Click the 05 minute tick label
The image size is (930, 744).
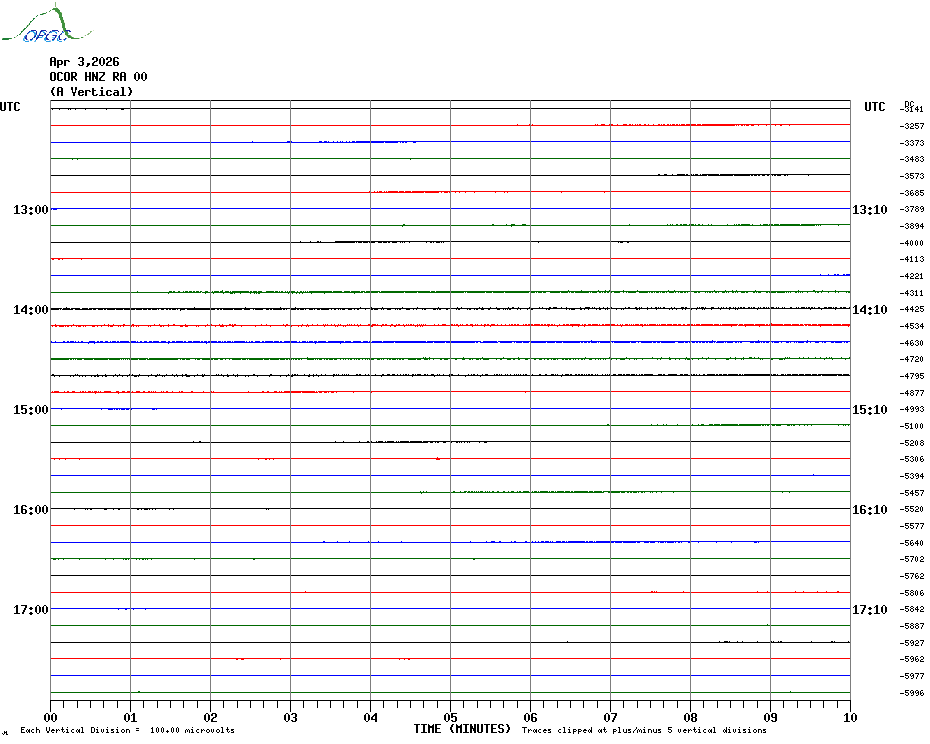(x=450, y=717)
